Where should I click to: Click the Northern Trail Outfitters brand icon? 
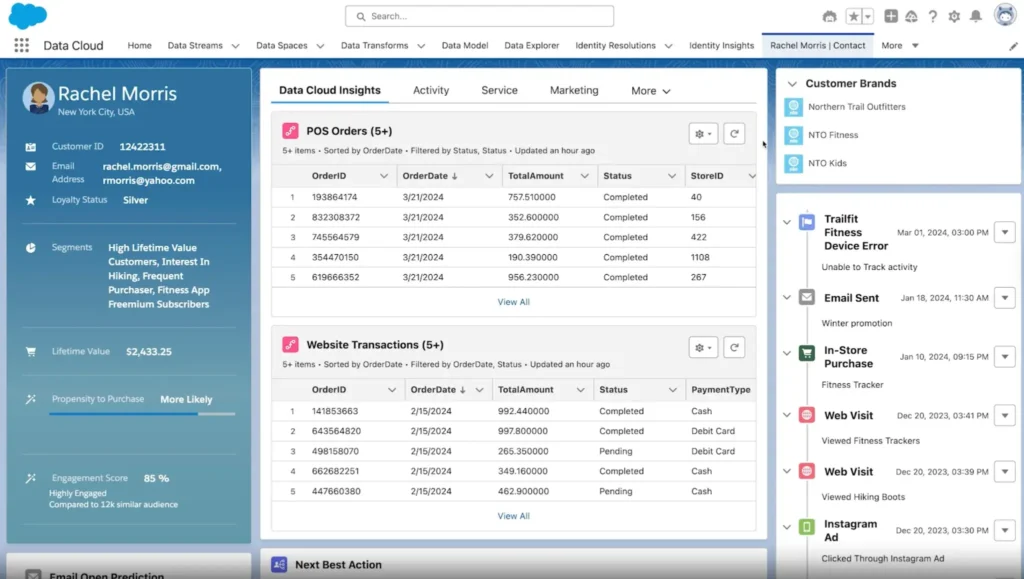coord(793,106)
